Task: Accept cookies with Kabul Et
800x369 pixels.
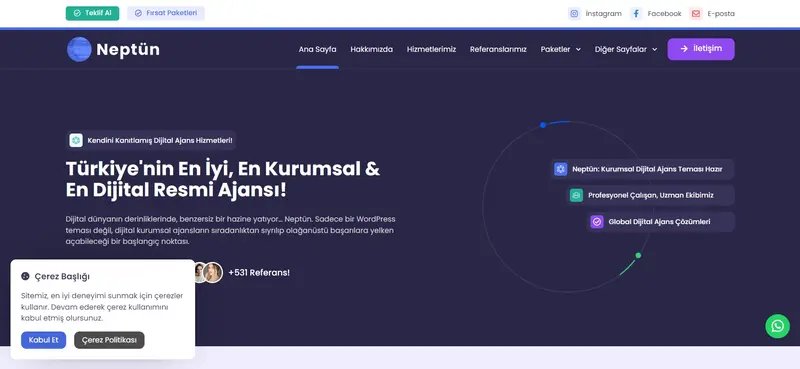Action: point(43,340)
